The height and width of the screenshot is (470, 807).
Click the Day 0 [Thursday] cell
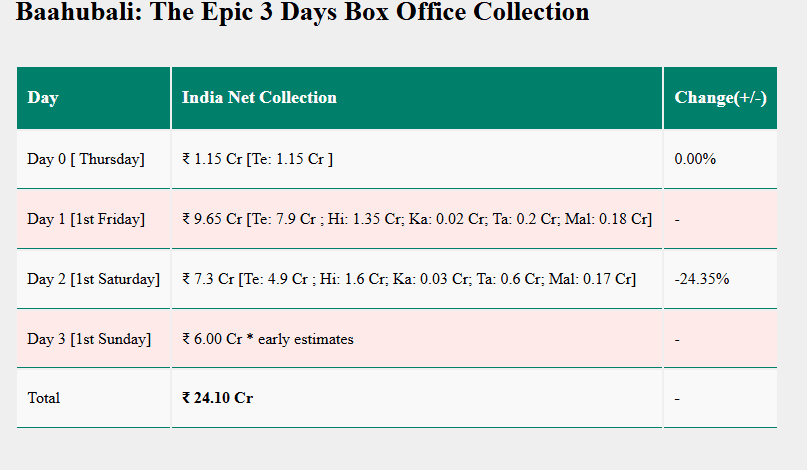(86, 159)
